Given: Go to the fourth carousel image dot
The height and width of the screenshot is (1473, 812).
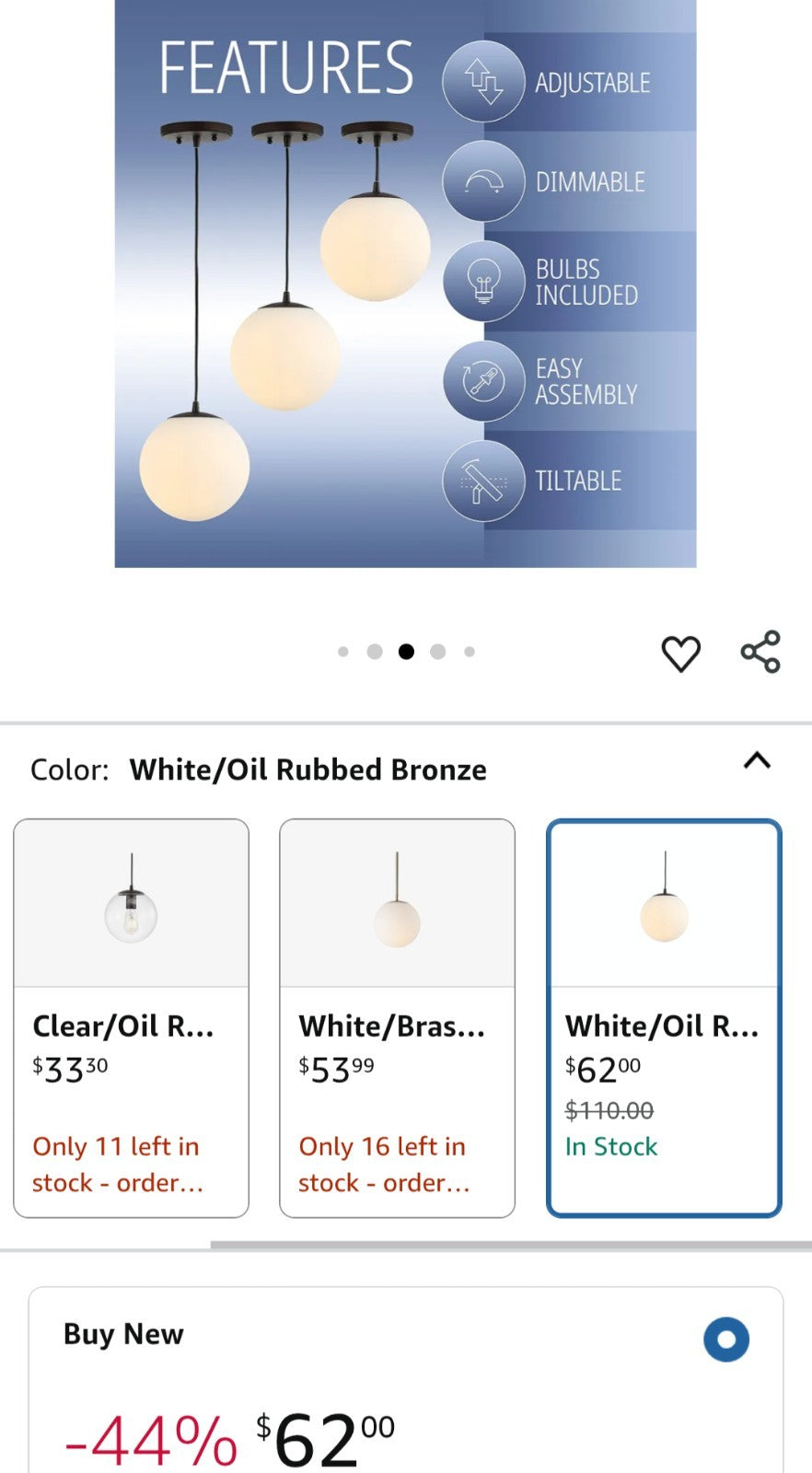Looking at the screenshot, I should click(x=438, y=652).
